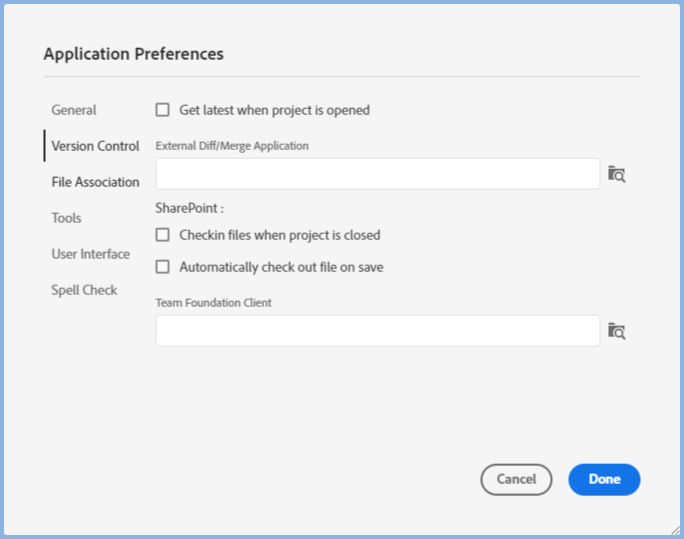
Task: Focus the External Diff/Merge Application text field
Action: [377, 174]
